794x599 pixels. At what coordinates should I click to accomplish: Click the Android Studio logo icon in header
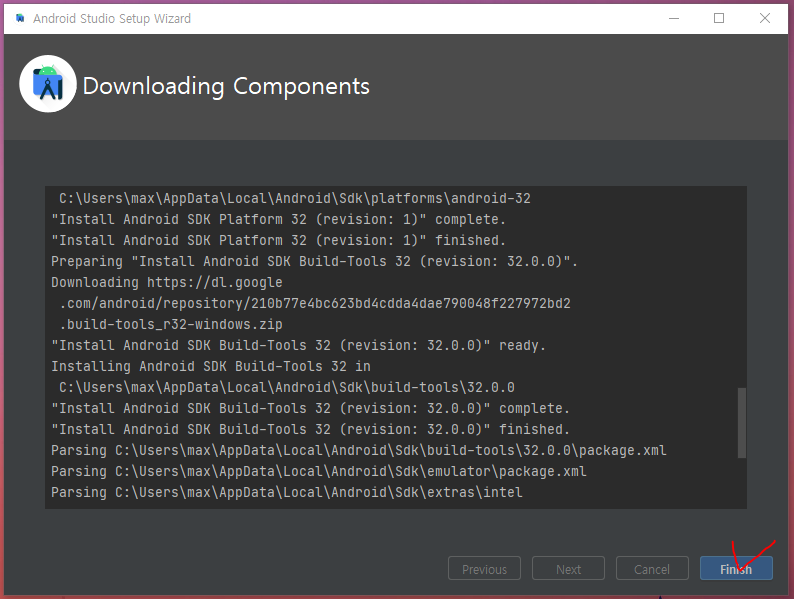point(48,84)
